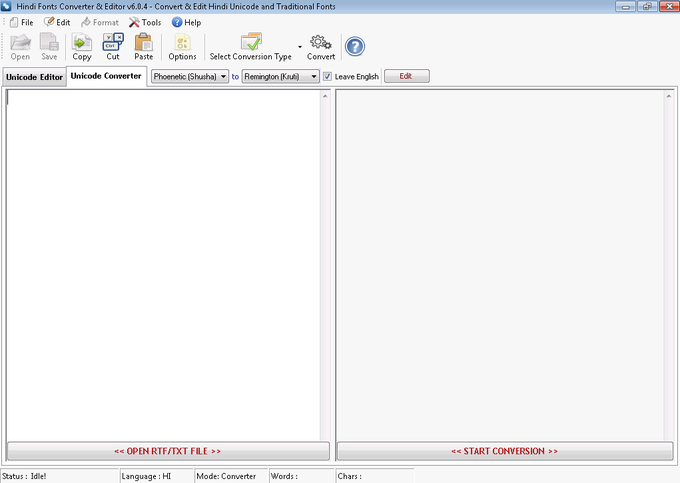This screenshot has width=680, height=483.
Task: Click the Open file toolbar icon
Action: 20,47
